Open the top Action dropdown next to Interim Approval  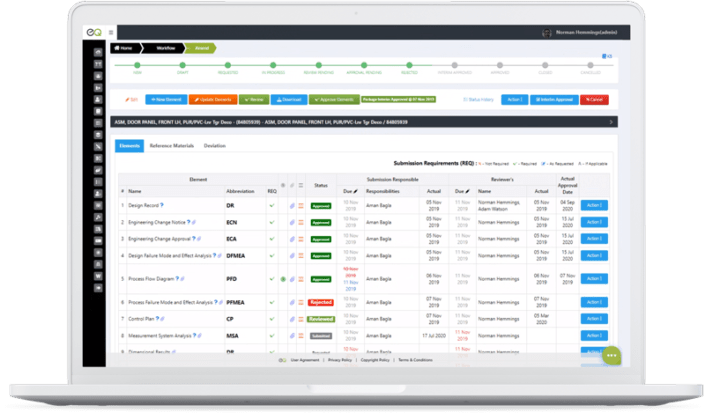(514, 99)
